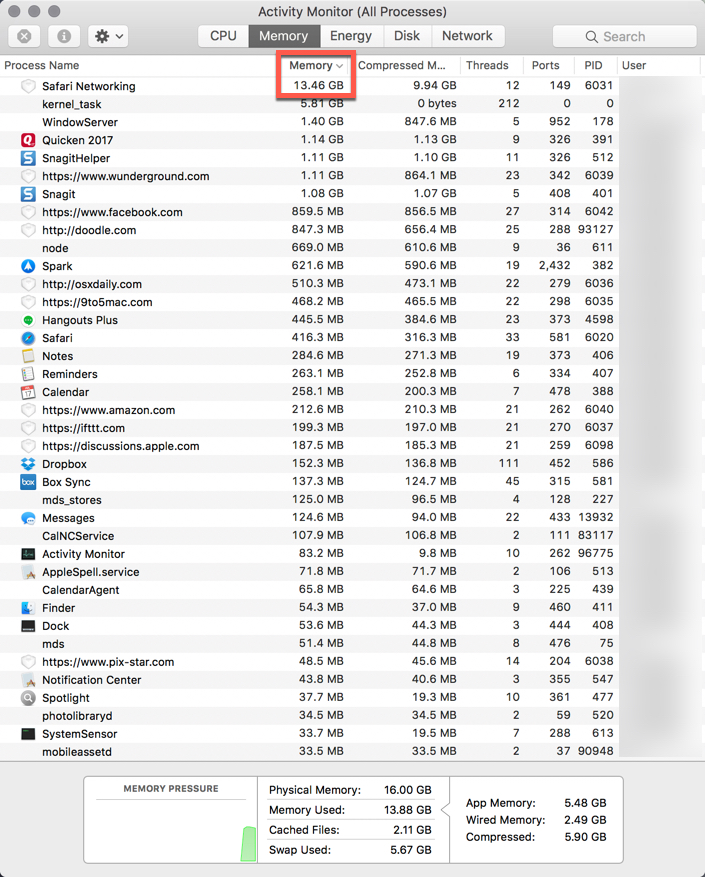Select the Hangouts Plus icon
The image size is (705, 877).
[x=28, y=320]
